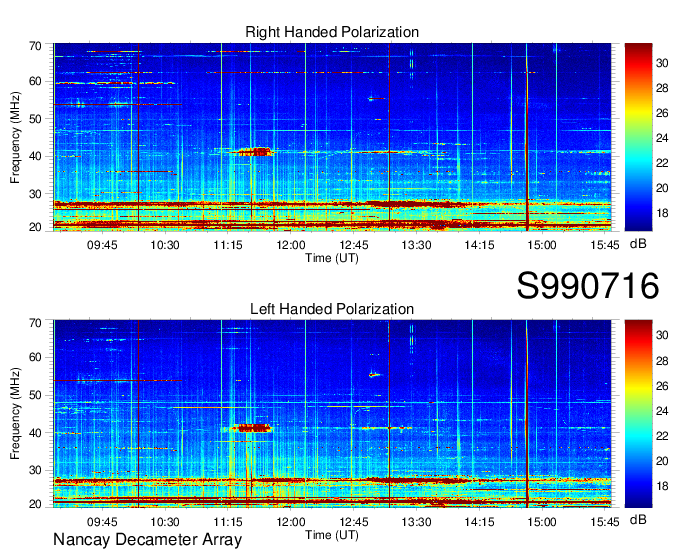Viewport: 680px width, 552px height.
Task: Click the 40 MHz tick of the Right Handed plot
Action: tap(35, 156)
